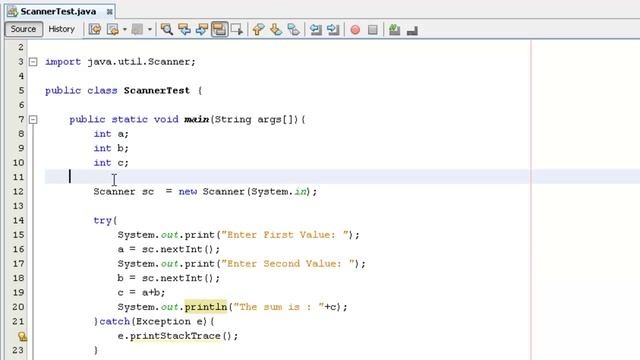This screenshot has width=640, height=360.
Task: Place cursor on 'int a;' line
Action: (111, 134)
